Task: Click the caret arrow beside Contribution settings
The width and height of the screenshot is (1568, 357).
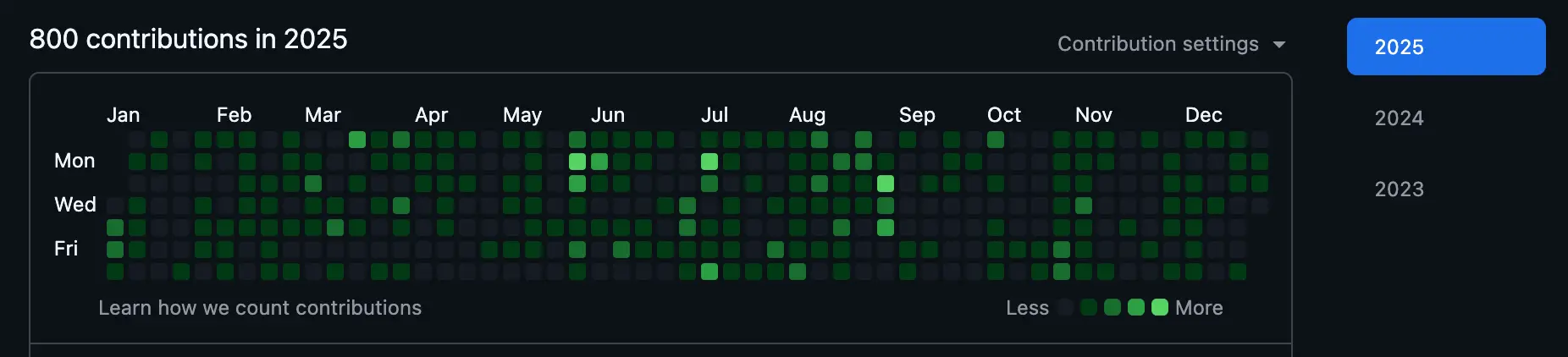Action: [x=1279, y=45]
